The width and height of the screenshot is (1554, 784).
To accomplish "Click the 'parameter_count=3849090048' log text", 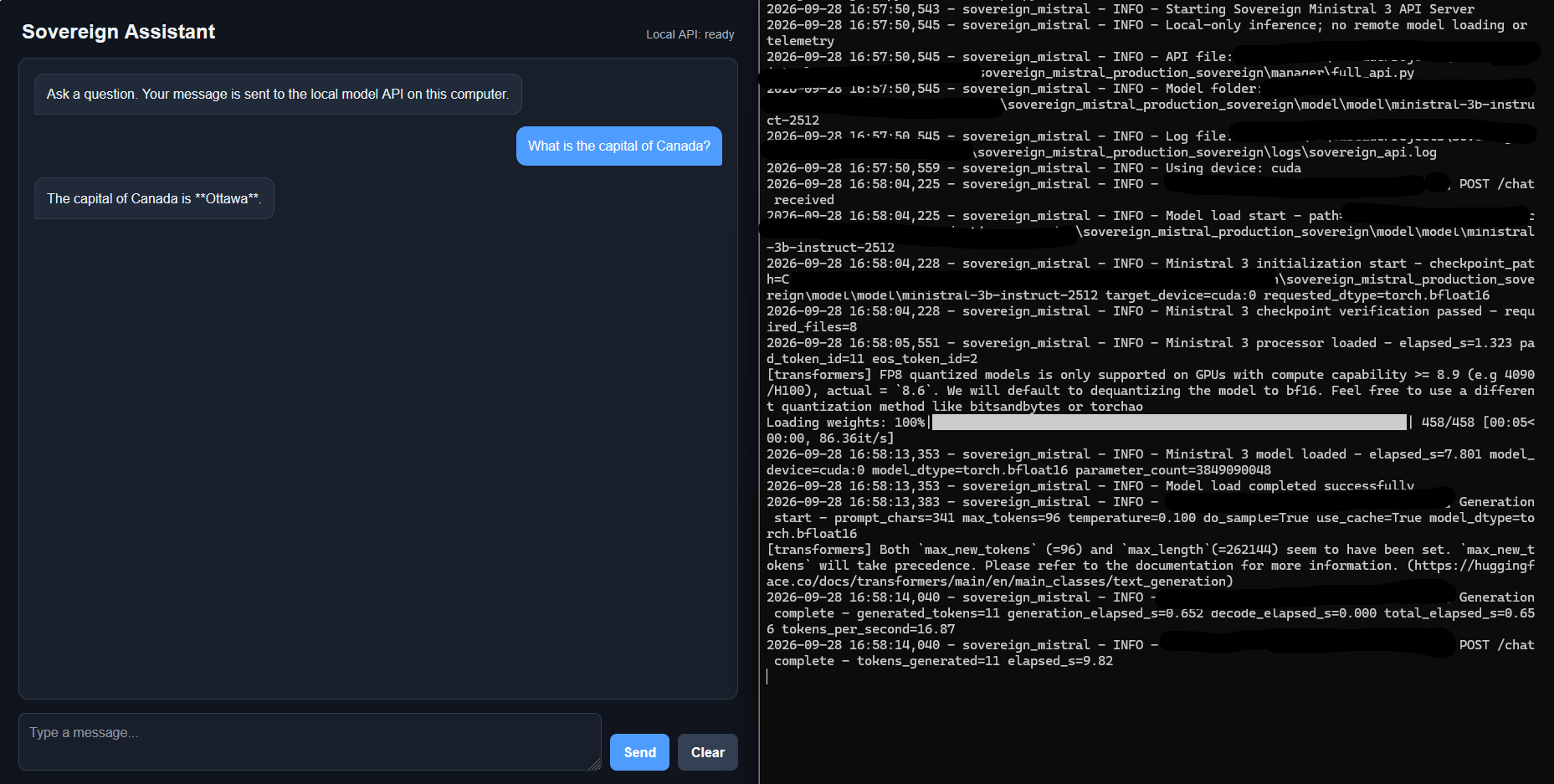I will click(x=1173, y=470).
